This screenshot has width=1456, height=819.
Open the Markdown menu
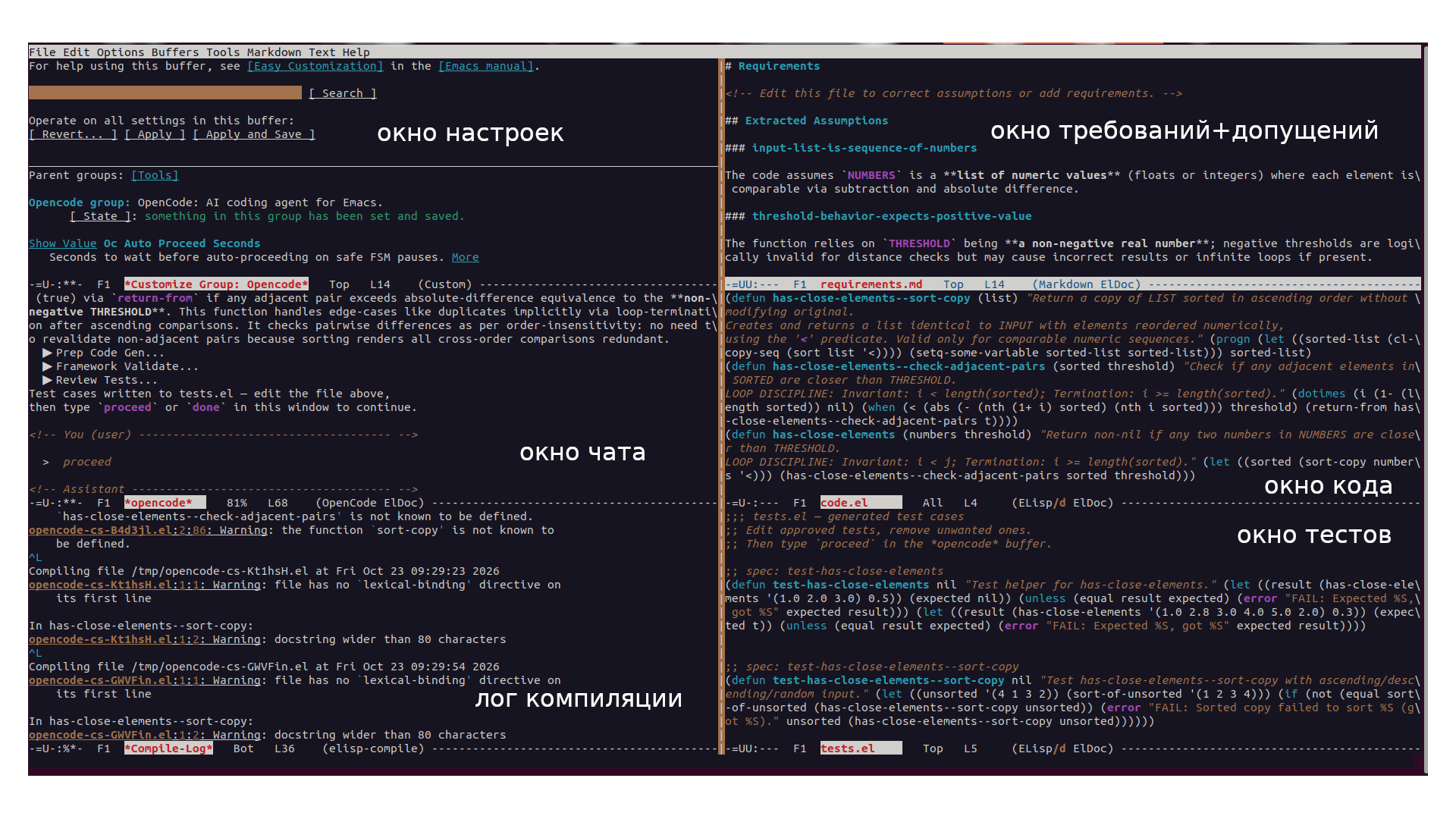[274, 52]
